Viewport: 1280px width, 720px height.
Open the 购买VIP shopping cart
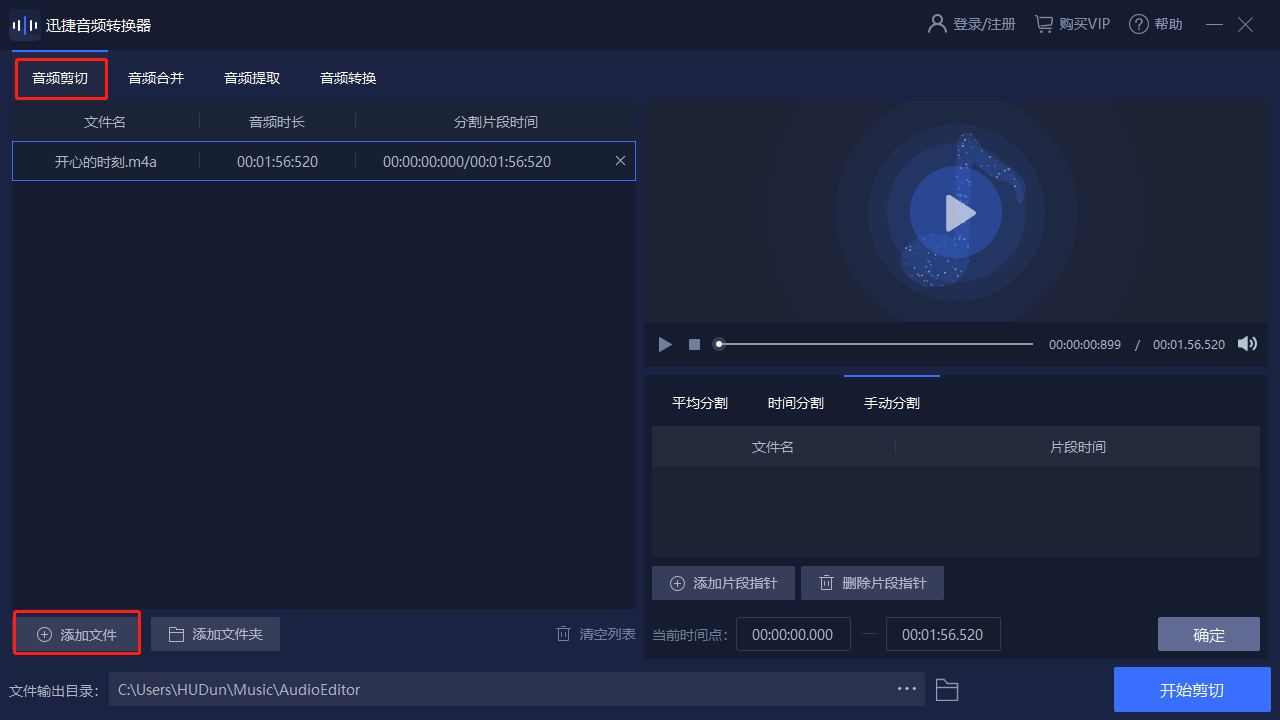point(1072,24)
